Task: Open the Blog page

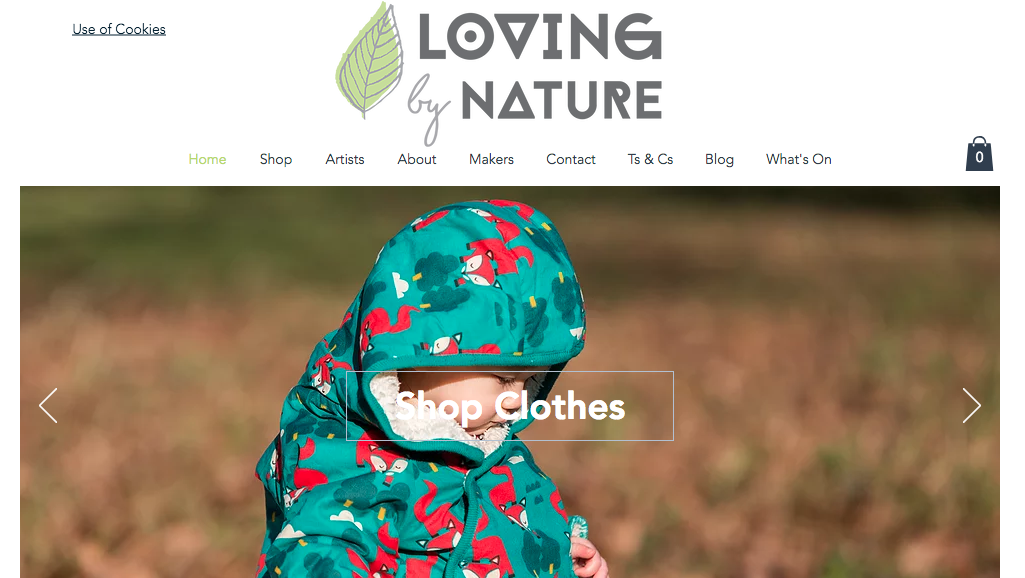Action: point(719,160)
